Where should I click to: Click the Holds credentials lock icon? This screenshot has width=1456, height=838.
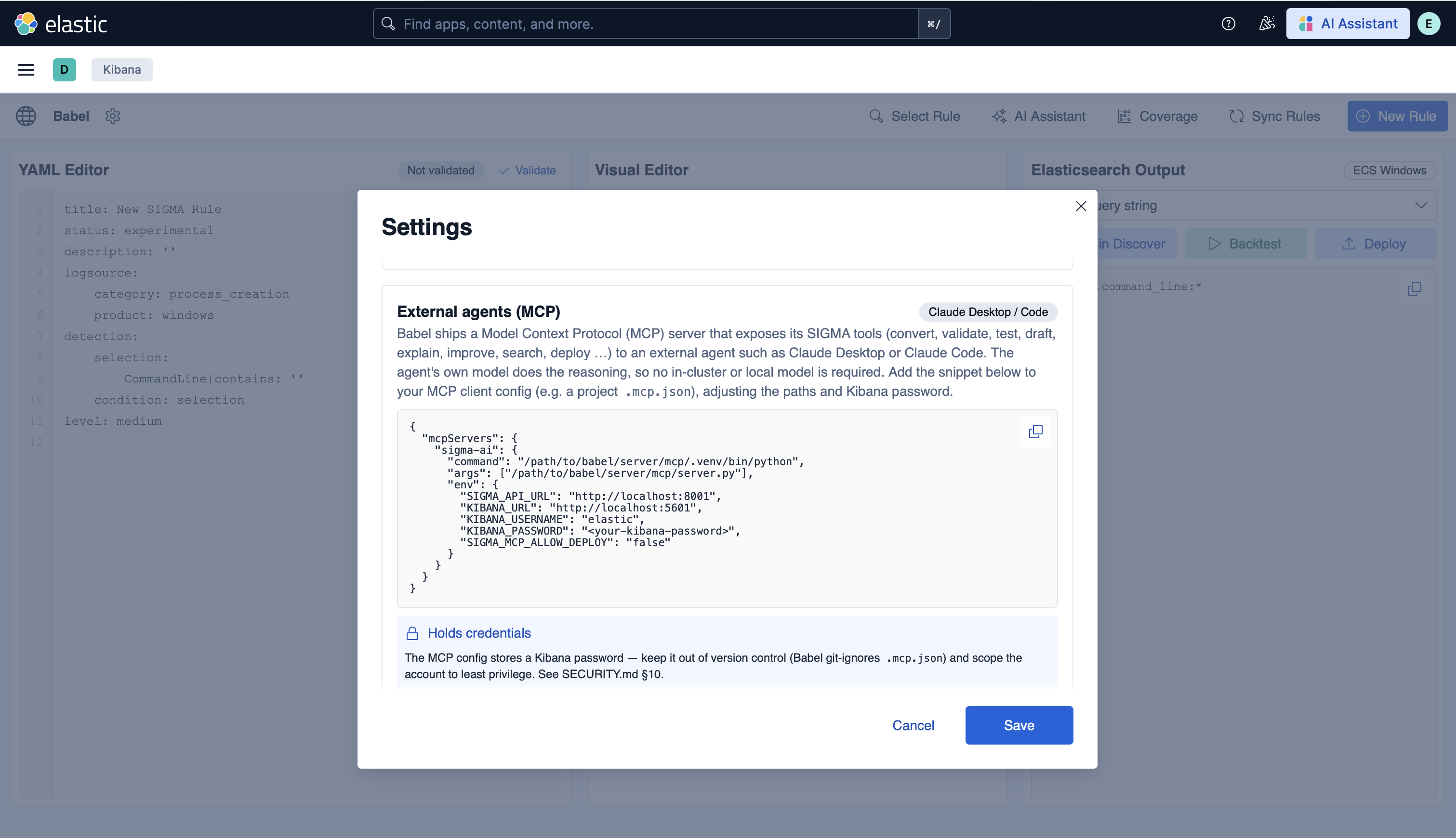click(x=412, y=633)
